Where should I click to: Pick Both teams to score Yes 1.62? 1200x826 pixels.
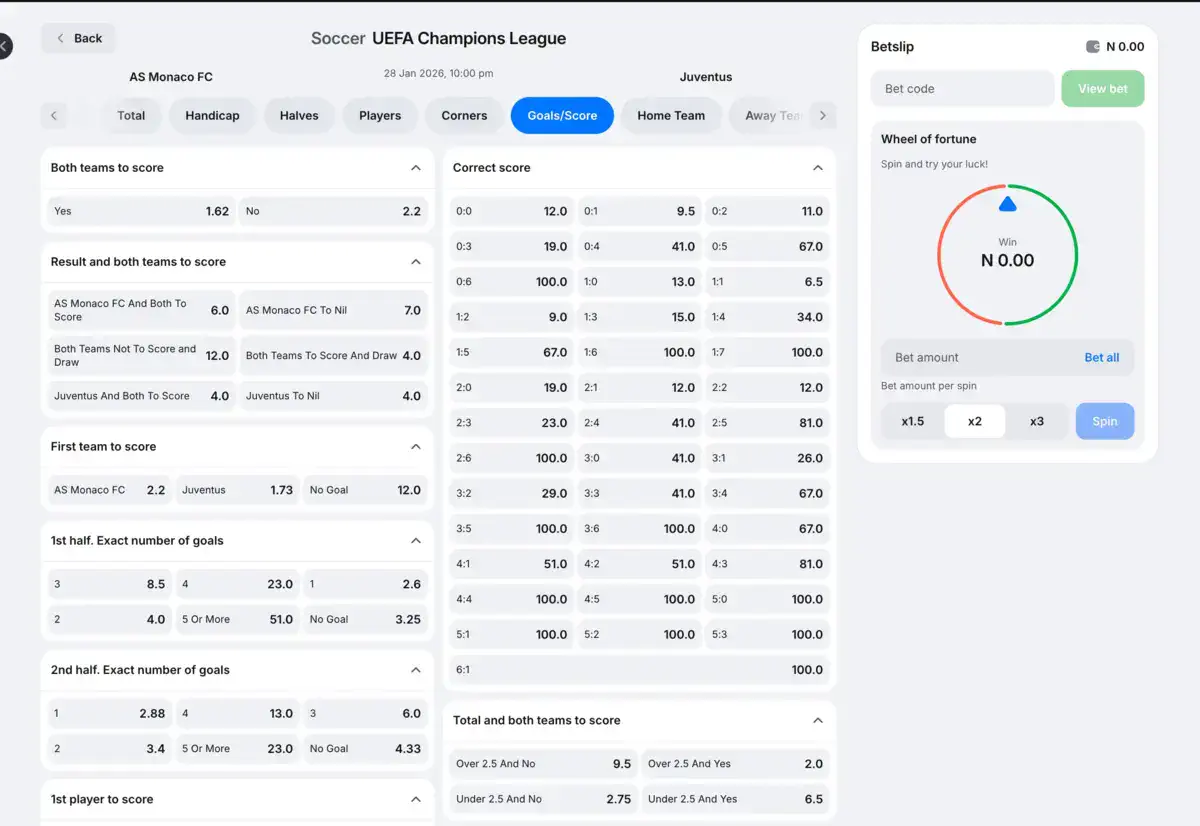pyautogui.click(x=141, y=211)
